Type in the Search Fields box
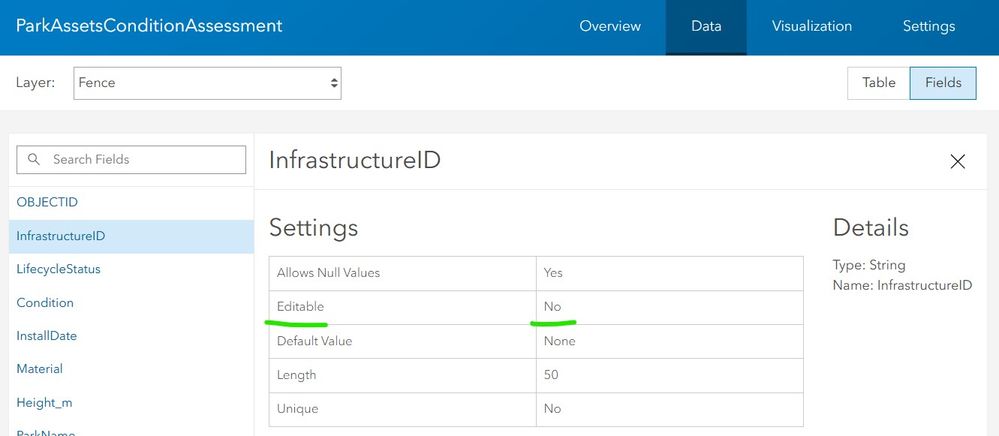Image resolution: width=999 pixels, height=436 pixels. pos(140,160)
